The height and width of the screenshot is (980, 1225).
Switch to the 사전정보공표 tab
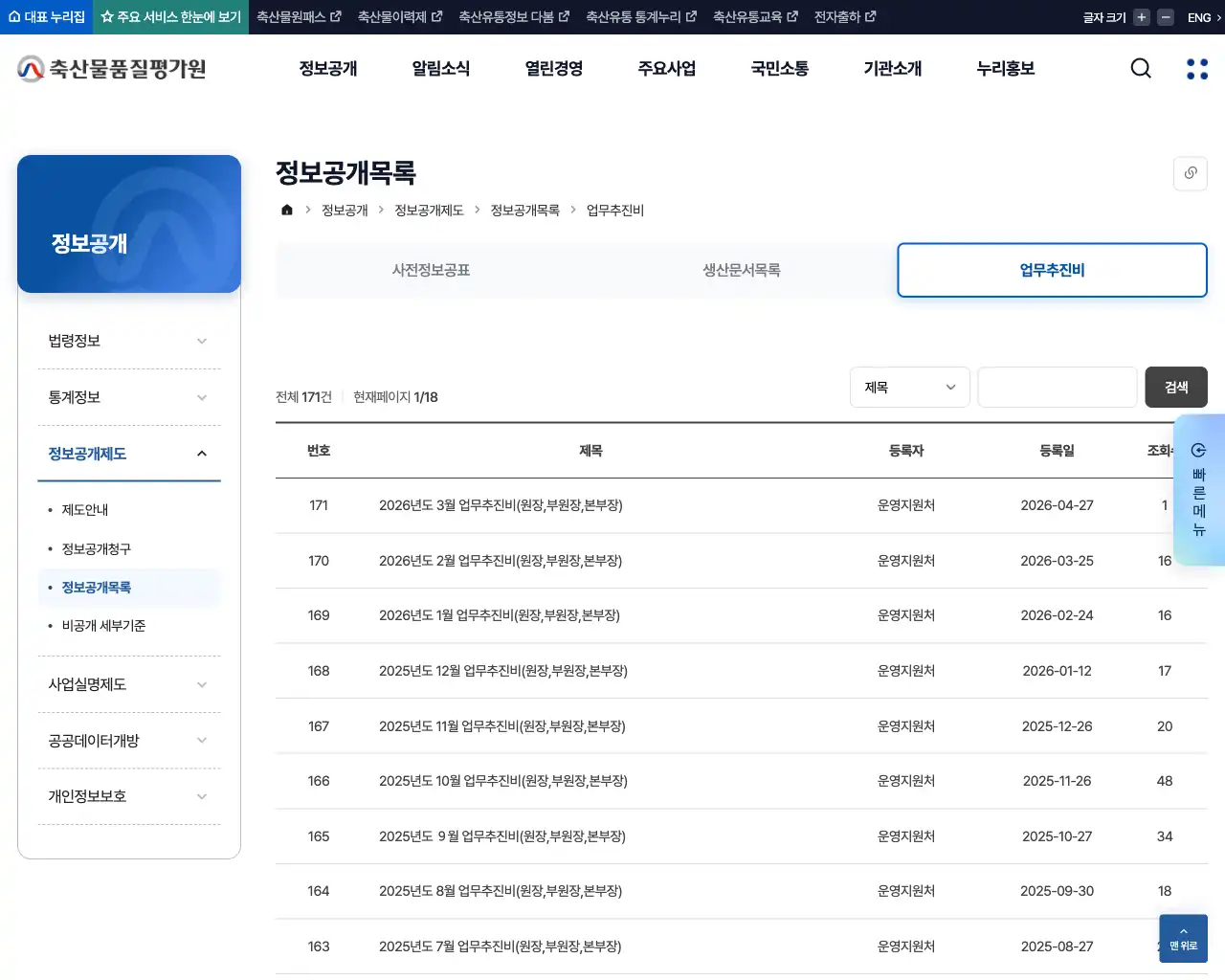(x=431, y=270)
